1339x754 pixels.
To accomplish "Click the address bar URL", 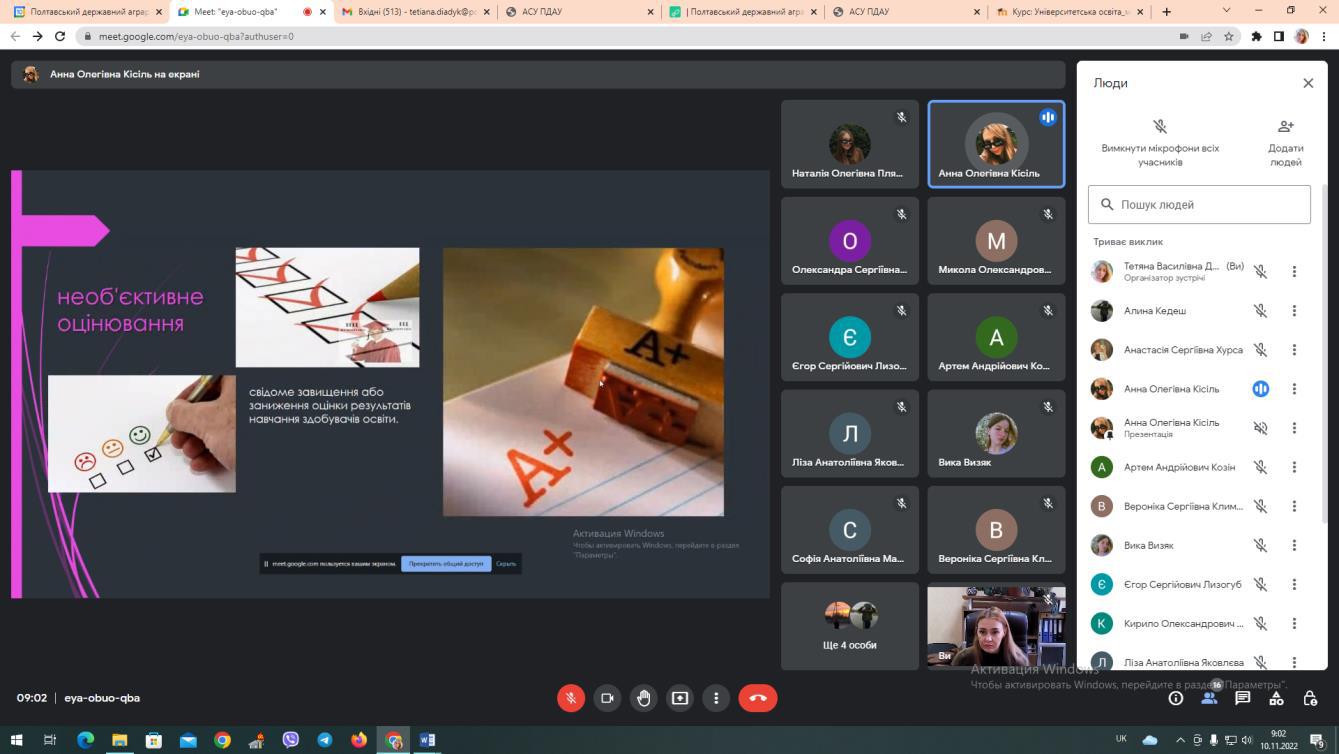I will (x=196, y=36).
